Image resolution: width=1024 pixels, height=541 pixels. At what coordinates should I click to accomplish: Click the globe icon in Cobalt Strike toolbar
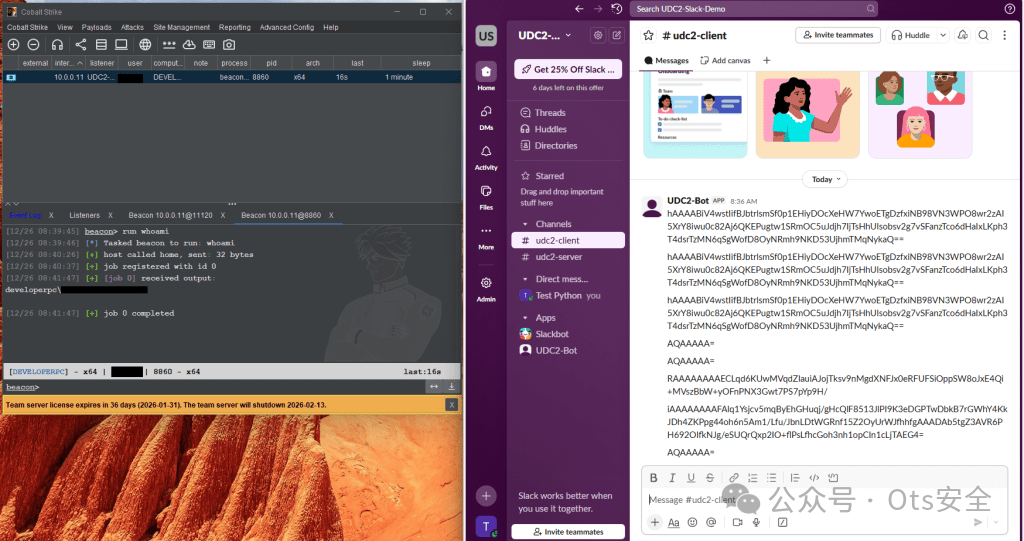[145, 44]
